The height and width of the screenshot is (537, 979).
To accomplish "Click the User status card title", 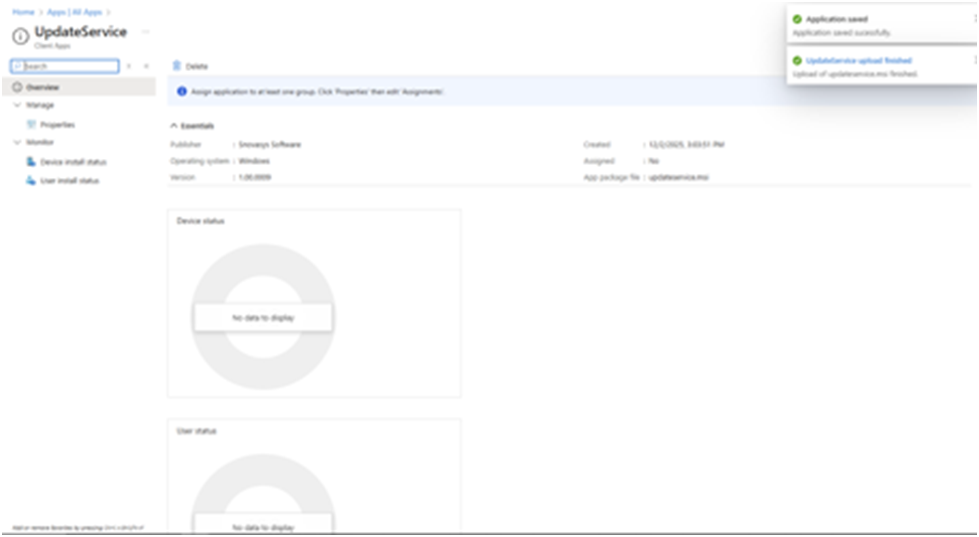I will 197,431.
